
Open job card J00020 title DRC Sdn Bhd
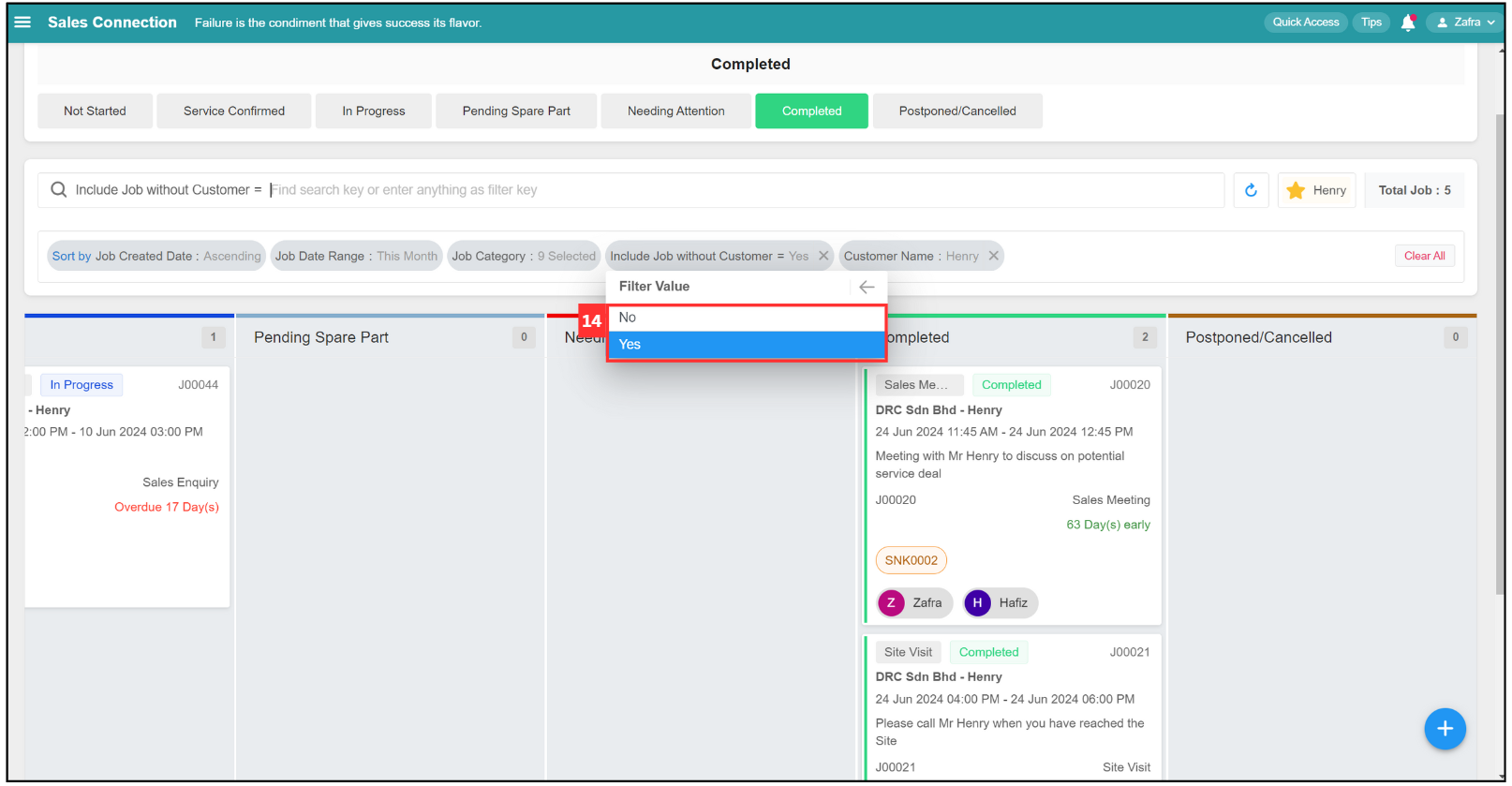pyautogui.click(x=939, y=410)
